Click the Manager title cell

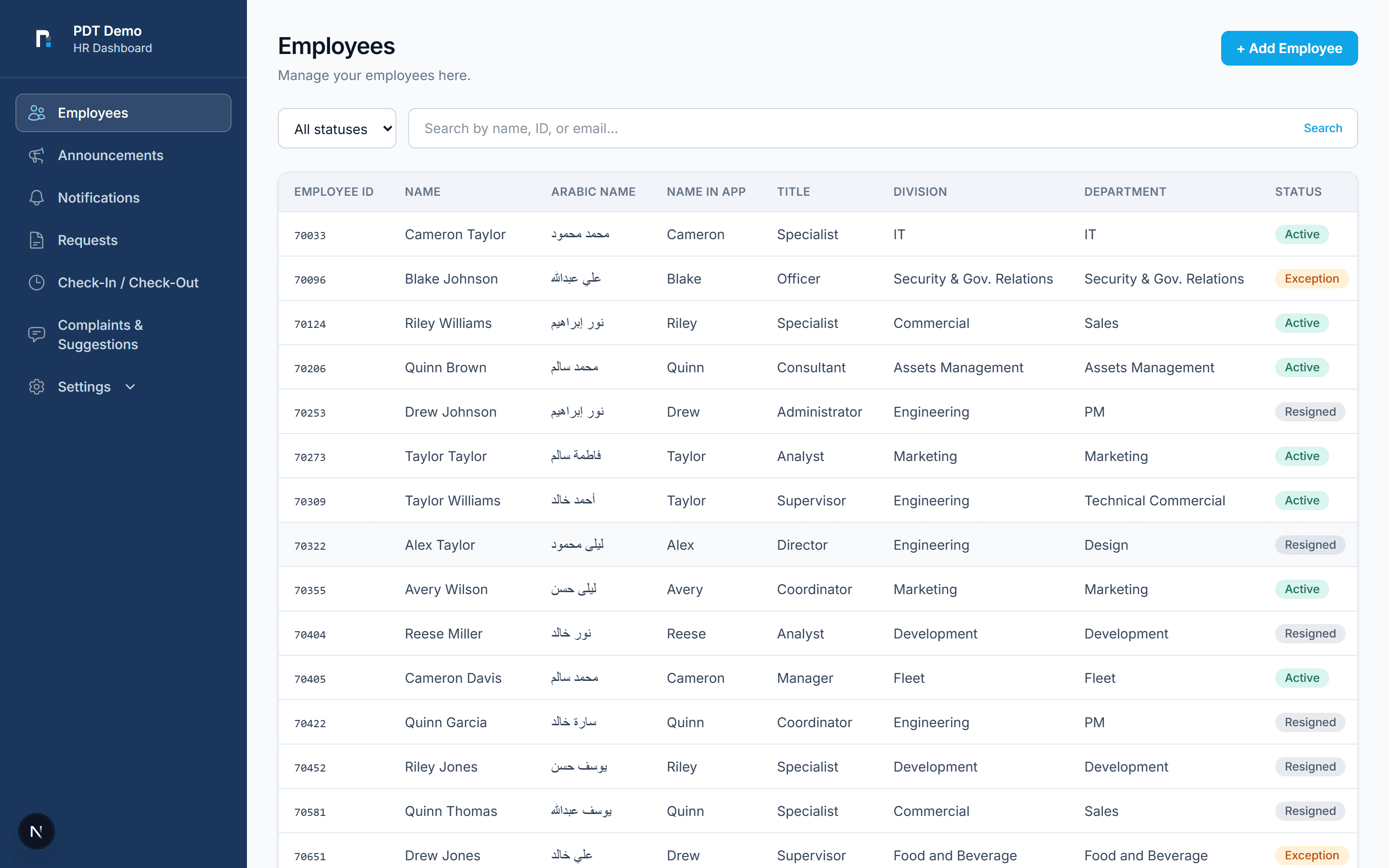pyautogui.click(x=804, y=678)
